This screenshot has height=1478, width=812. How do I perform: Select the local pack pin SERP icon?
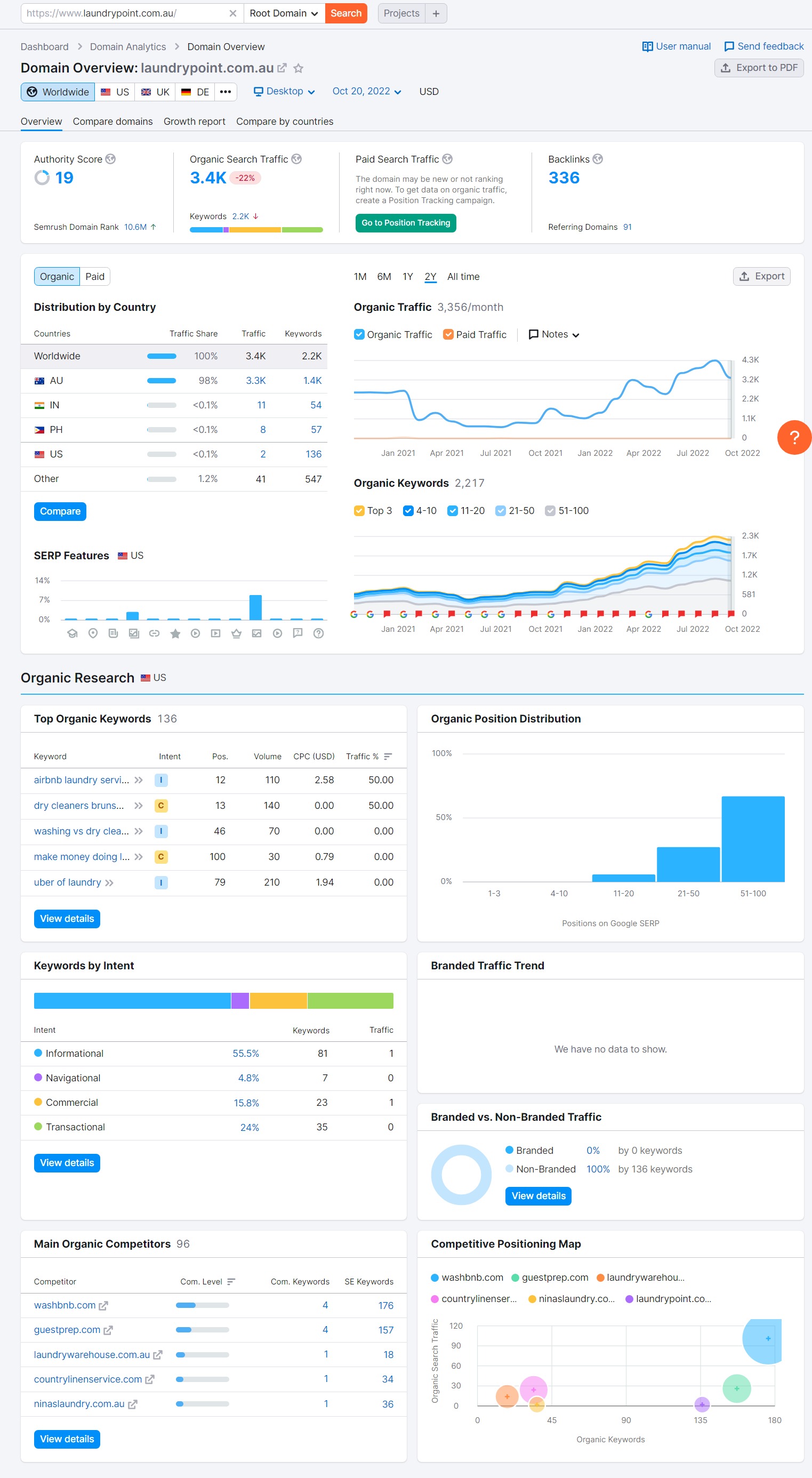point(93,633)
